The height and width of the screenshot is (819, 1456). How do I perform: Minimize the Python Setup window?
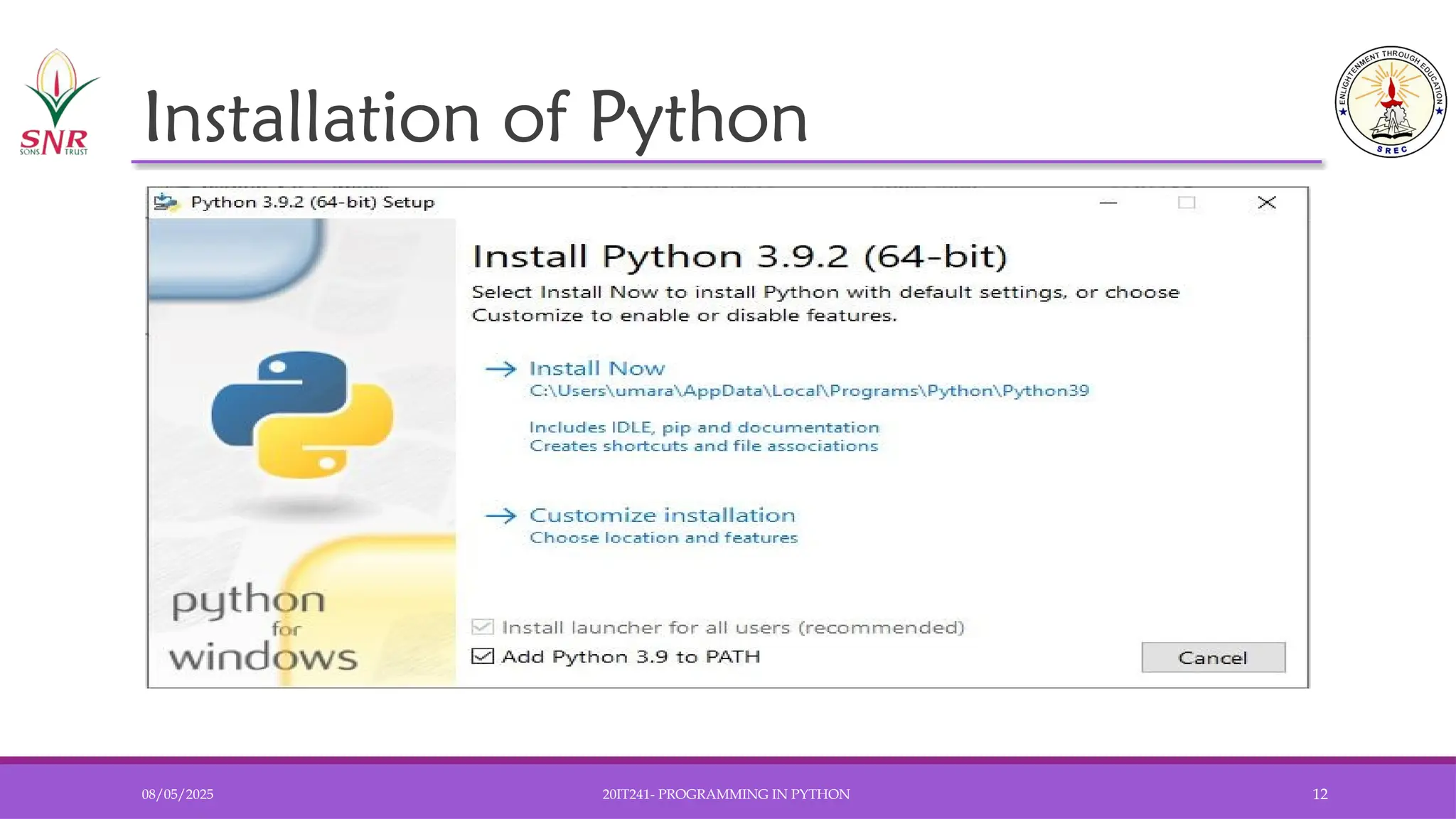(x=1108, y=203)
